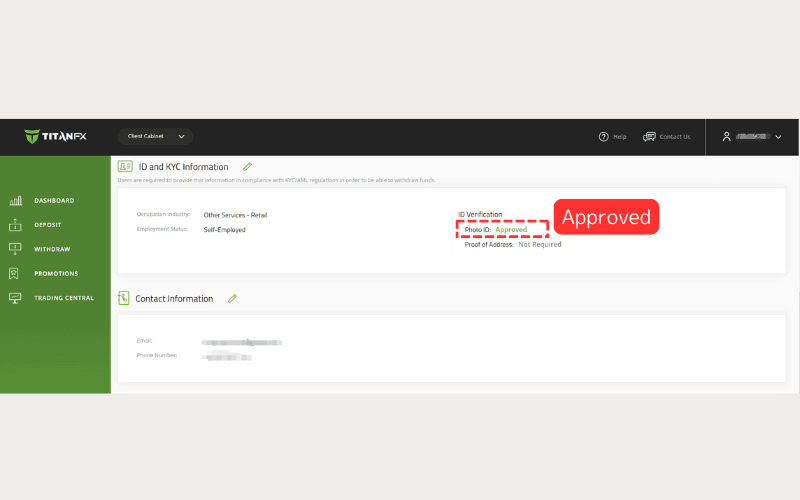Click the blurred Email value
Image resolution: width=800 pixels, height=500 pixels.
pyautogui.click(x=241, y=342)
